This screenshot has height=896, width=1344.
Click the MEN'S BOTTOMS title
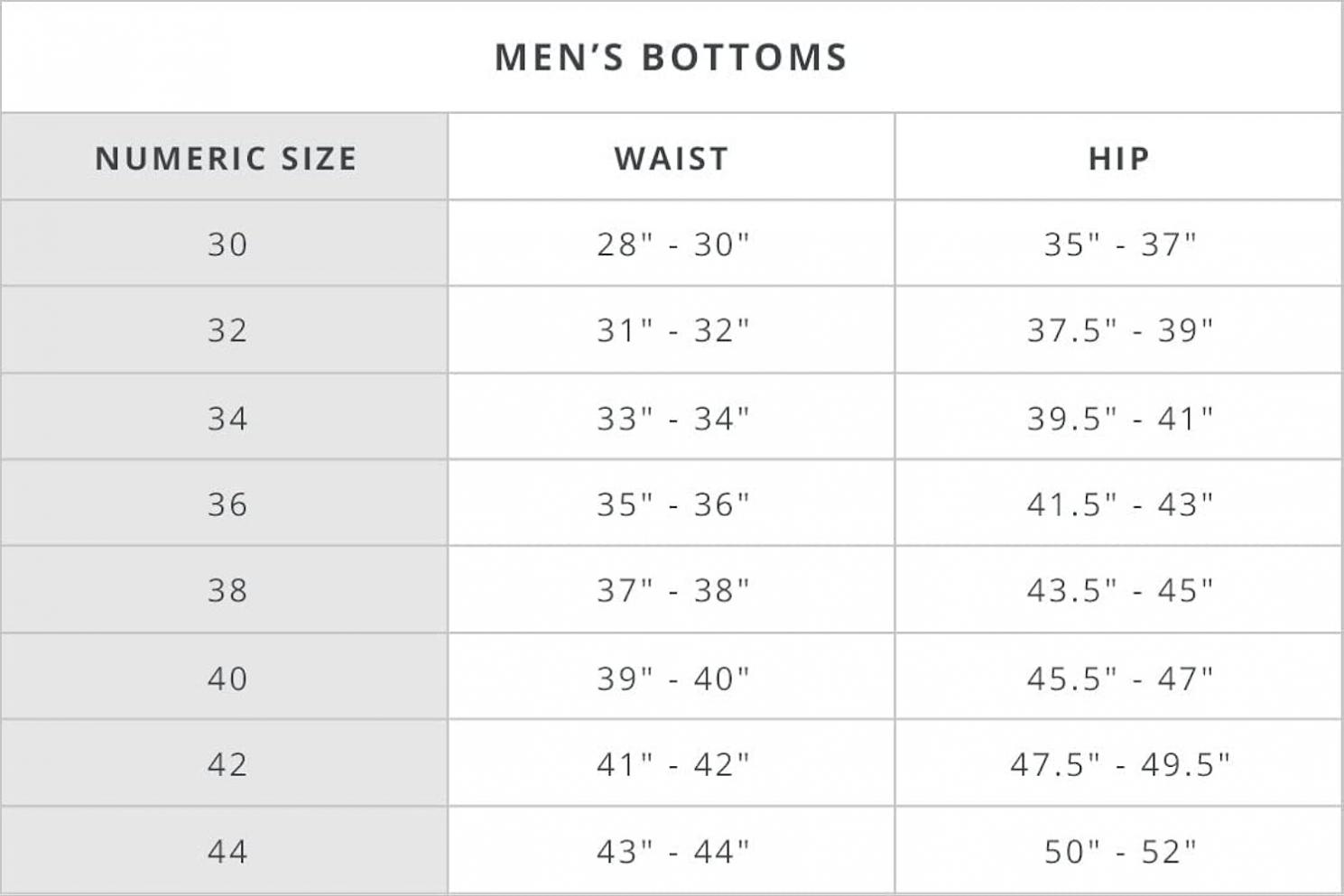click(671, 57)
